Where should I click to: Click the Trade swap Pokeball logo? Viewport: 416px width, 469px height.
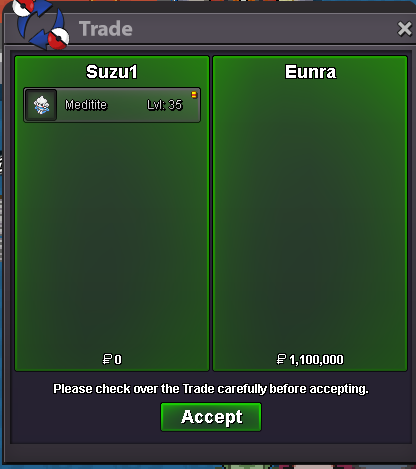(x=40, y=25)
